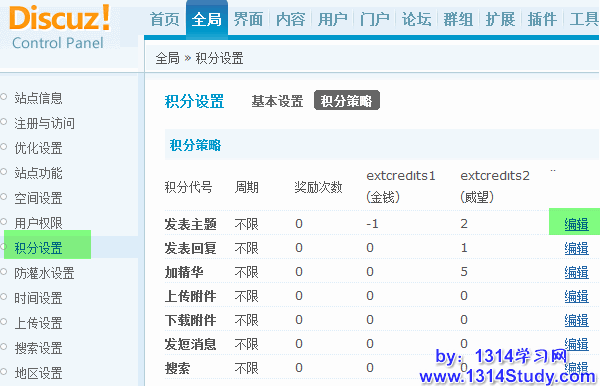600x386 pixels.
Task: Click 编辑 for the 发短消息 row
Action: (576, 344)
